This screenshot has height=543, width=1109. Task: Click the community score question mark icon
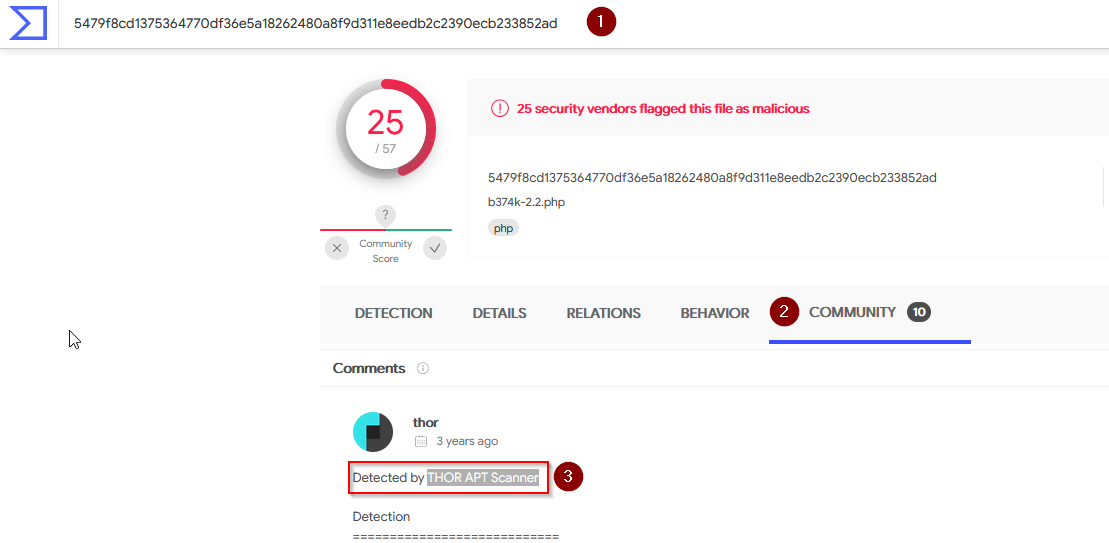[x=385, y=215]
